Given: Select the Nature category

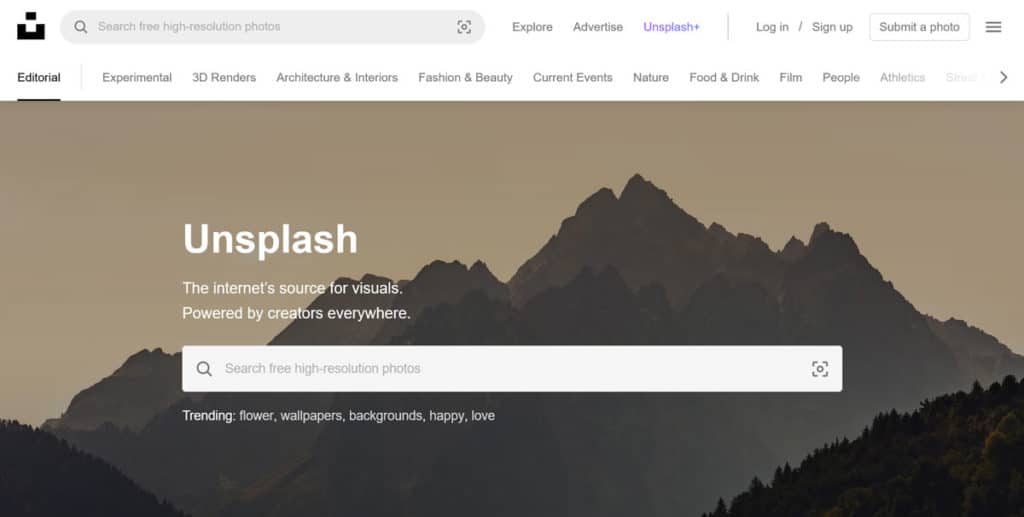Looking at the screenshot, I should point(651,77).
